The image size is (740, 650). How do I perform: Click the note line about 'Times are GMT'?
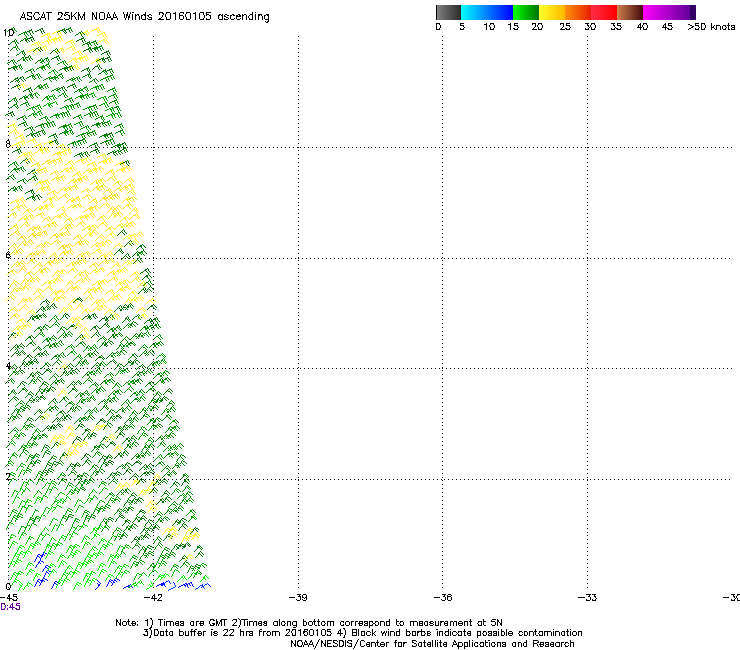point(309,623)
